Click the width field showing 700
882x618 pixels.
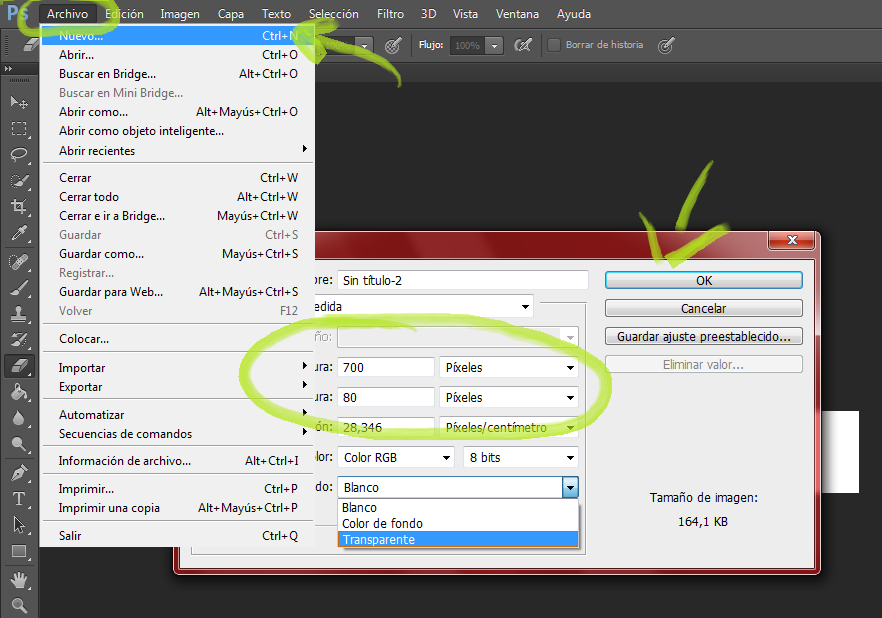386,367
